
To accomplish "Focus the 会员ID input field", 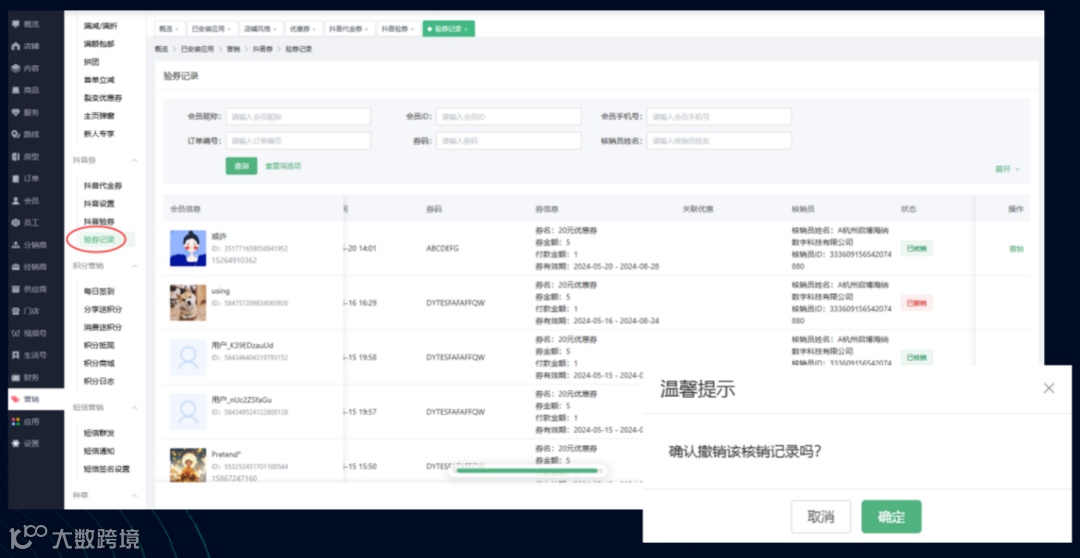I will (x=508, y=116).
